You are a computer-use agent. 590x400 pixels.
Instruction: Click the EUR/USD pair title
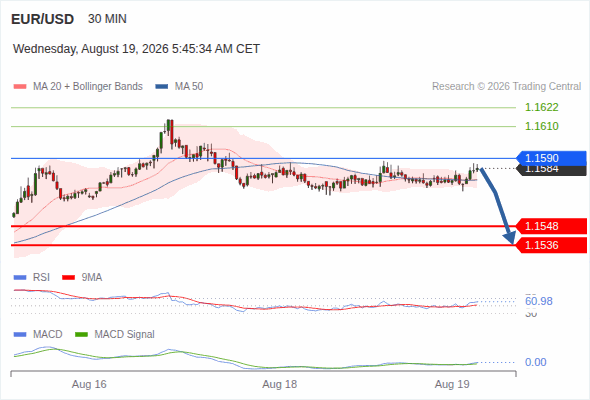click(x=43, y=19)
